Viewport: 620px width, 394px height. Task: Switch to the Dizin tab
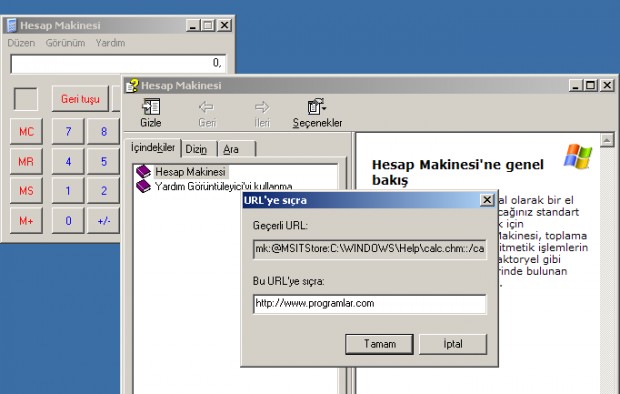pyautogui.click(x=197, y=149)
